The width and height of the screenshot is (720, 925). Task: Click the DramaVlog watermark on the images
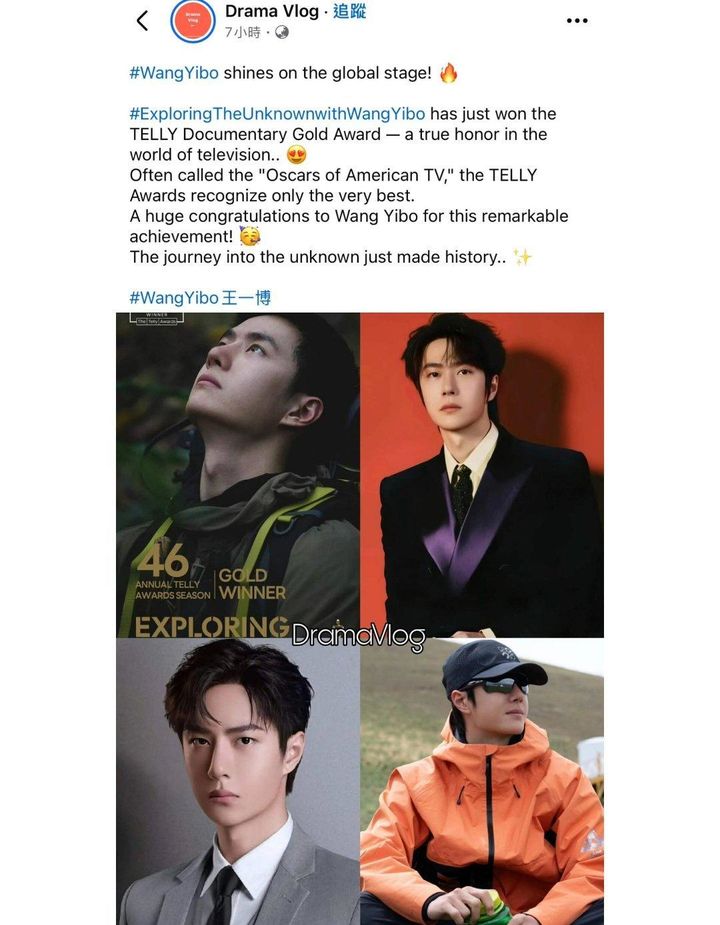click(x=358, y=636)
